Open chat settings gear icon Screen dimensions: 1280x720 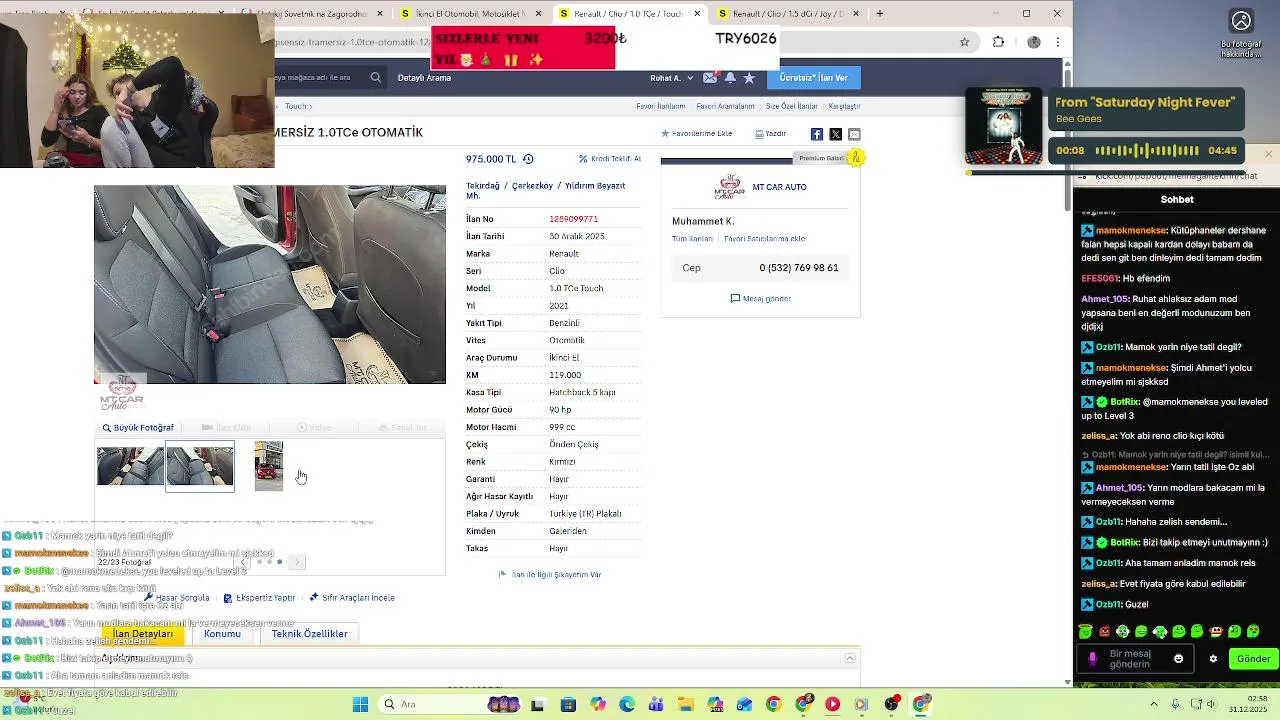1213,659
